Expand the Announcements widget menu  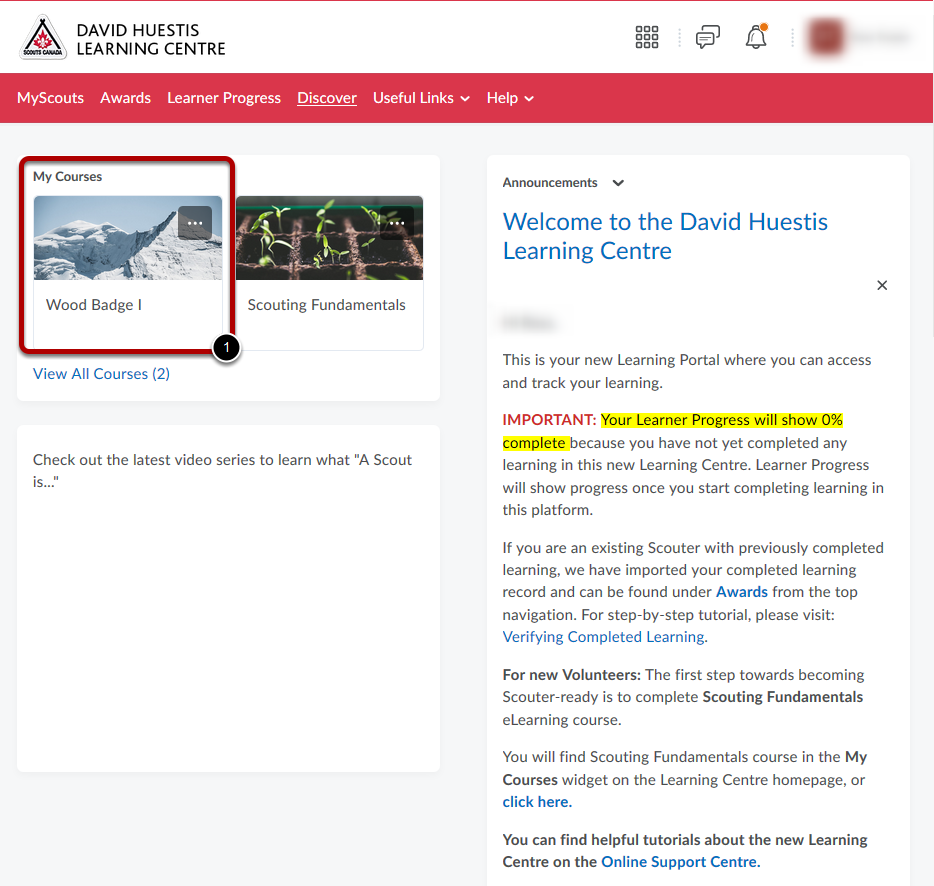click(618, 183)
